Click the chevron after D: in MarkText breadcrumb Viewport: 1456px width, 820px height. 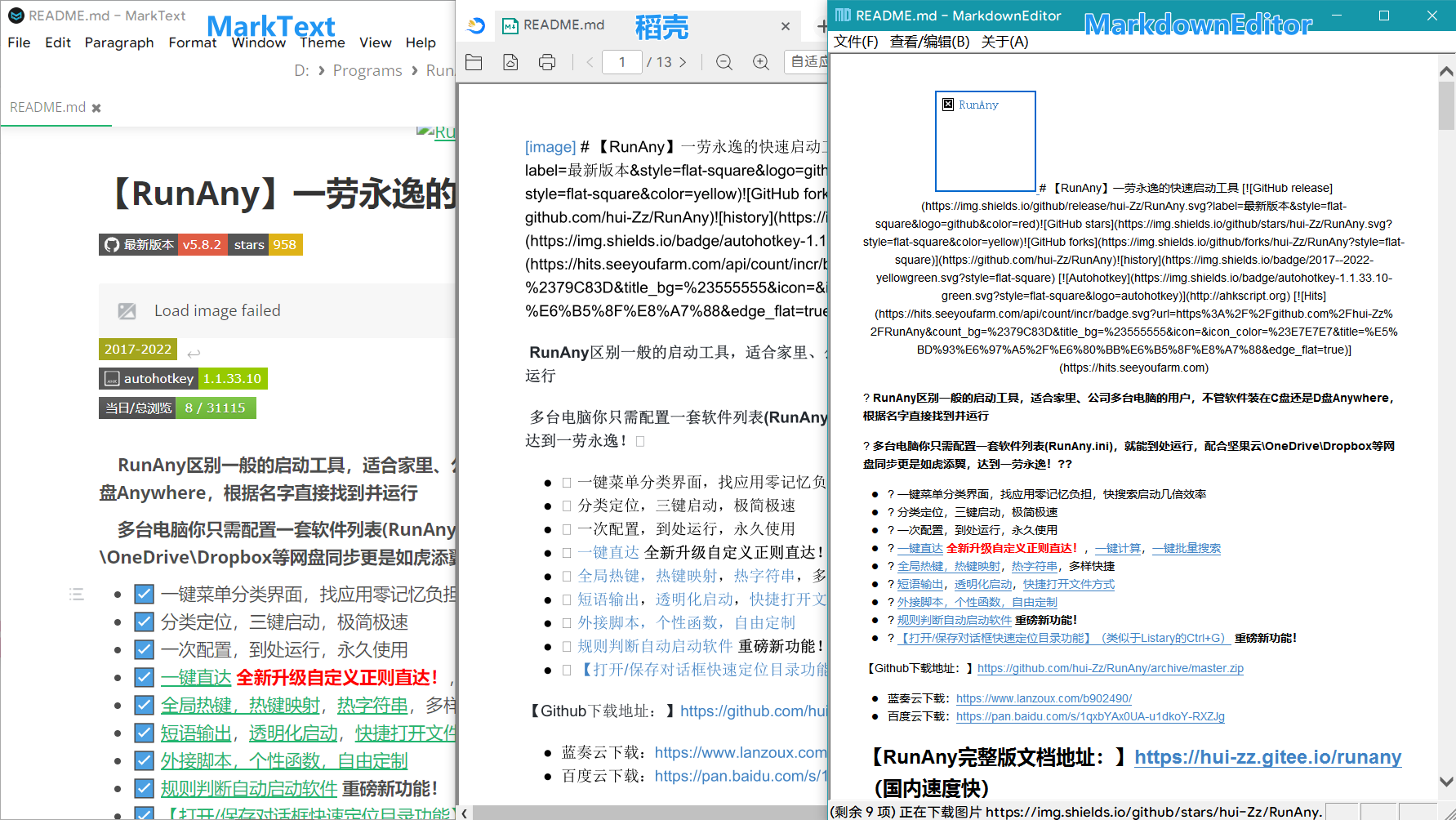[321, 71]
